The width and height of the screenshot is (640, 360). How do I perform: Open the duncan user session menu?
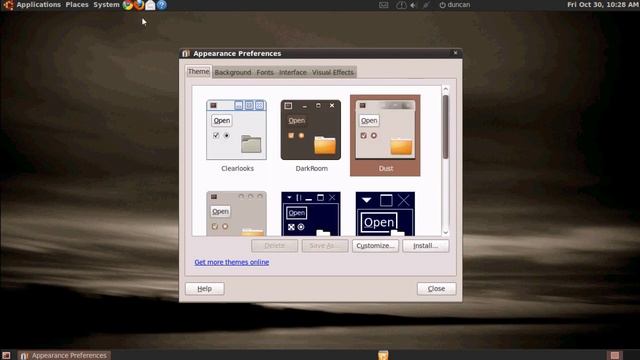454,5
